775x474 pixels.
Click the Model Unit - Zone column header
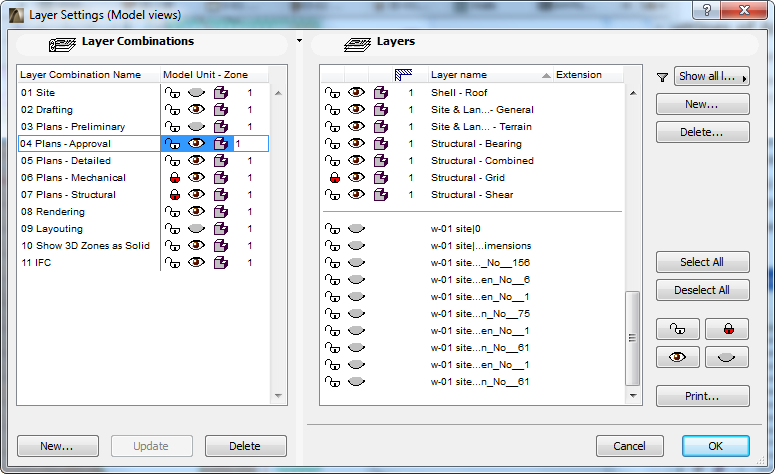point(215,75)
